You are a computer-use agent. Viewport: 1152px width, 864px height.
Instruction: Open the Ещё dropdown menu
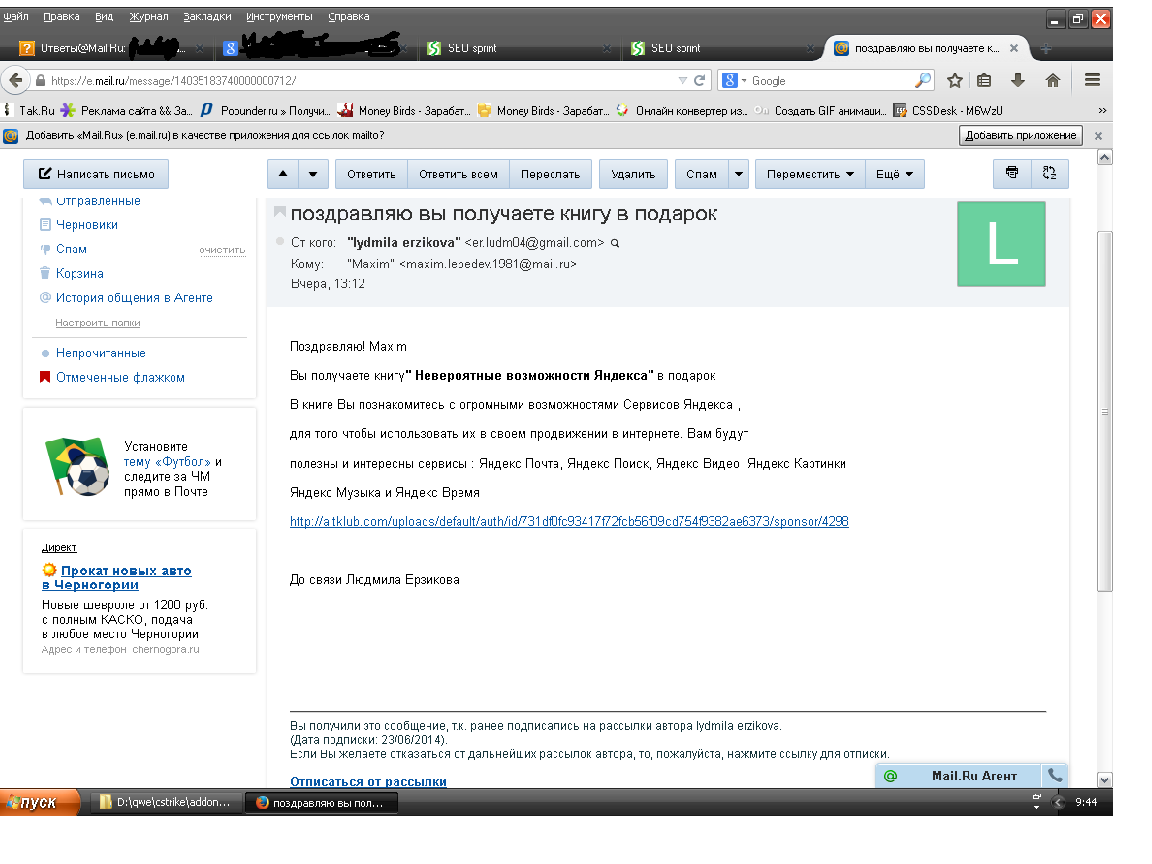(894, 174)
